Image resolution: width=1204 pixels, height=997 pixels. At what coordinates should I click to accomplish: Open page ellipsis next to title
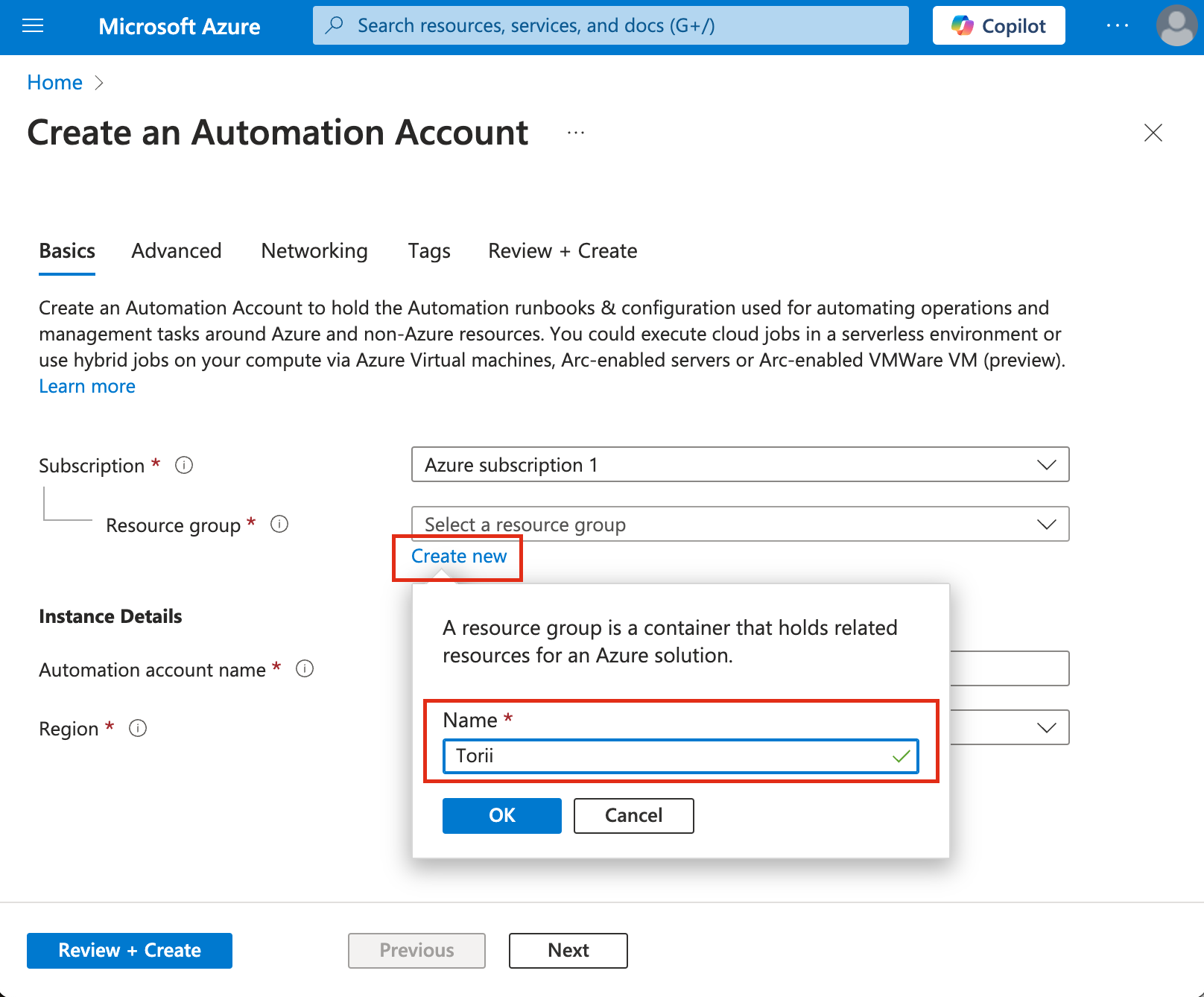pyautogui.click(x=575, y=133)
